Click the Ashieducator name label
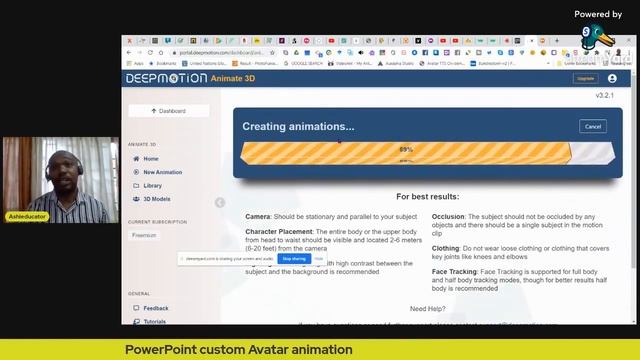640x360 pixels. (x=27, y=217)
